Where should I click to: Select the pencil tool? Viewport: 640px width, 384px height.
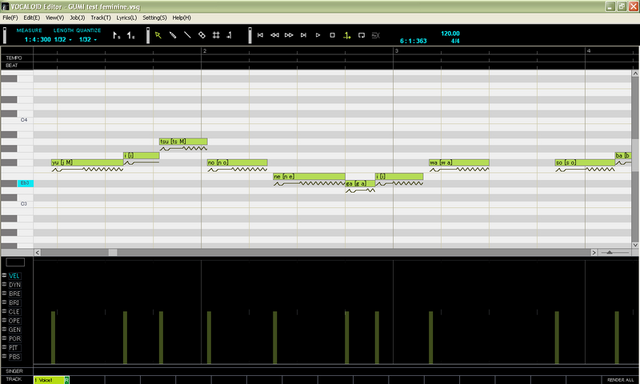[173, 36]
